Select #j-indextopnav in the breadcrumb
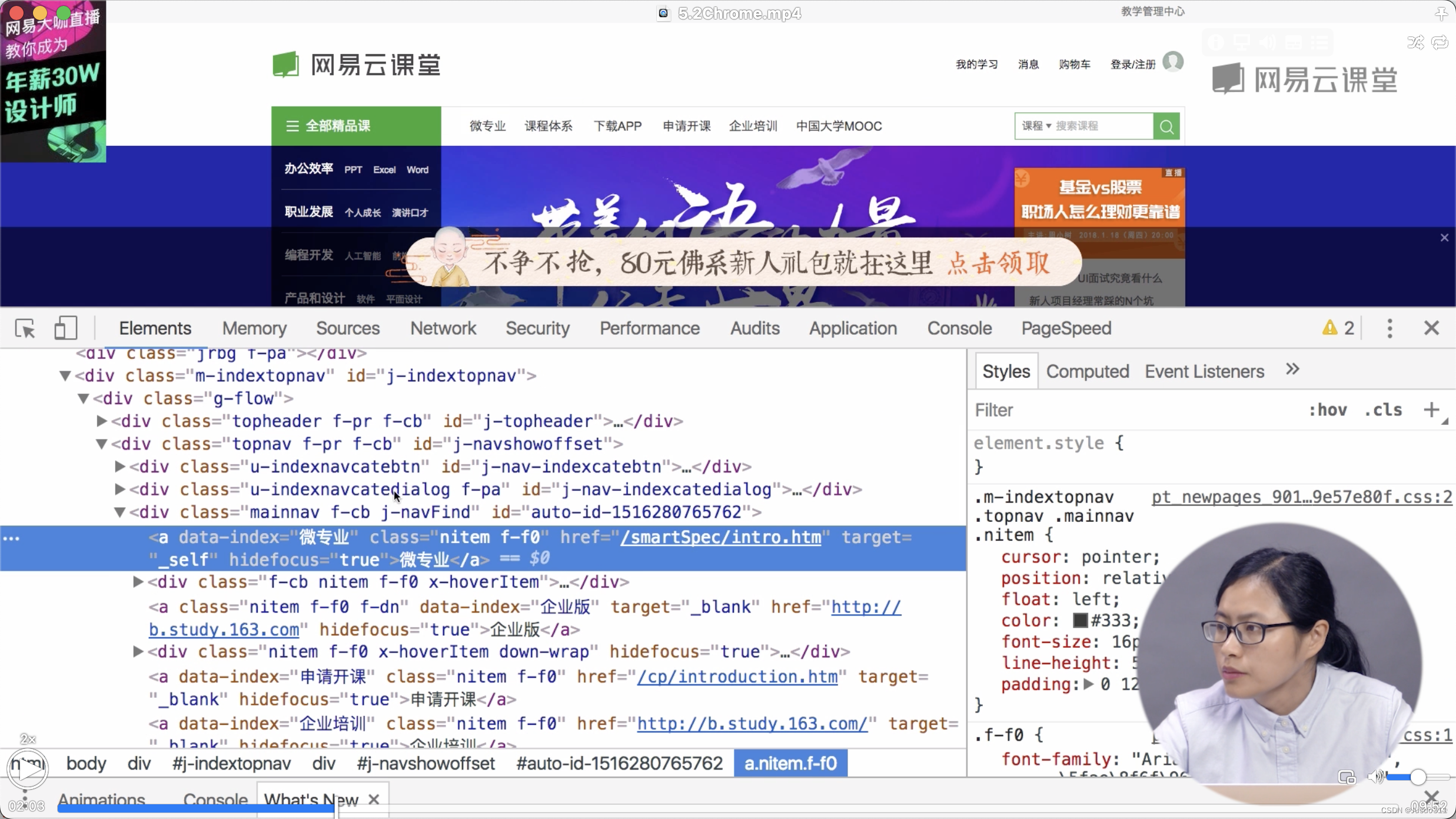Image resolution: width=1456 pixels, height=819 pixels. [231, 763]
